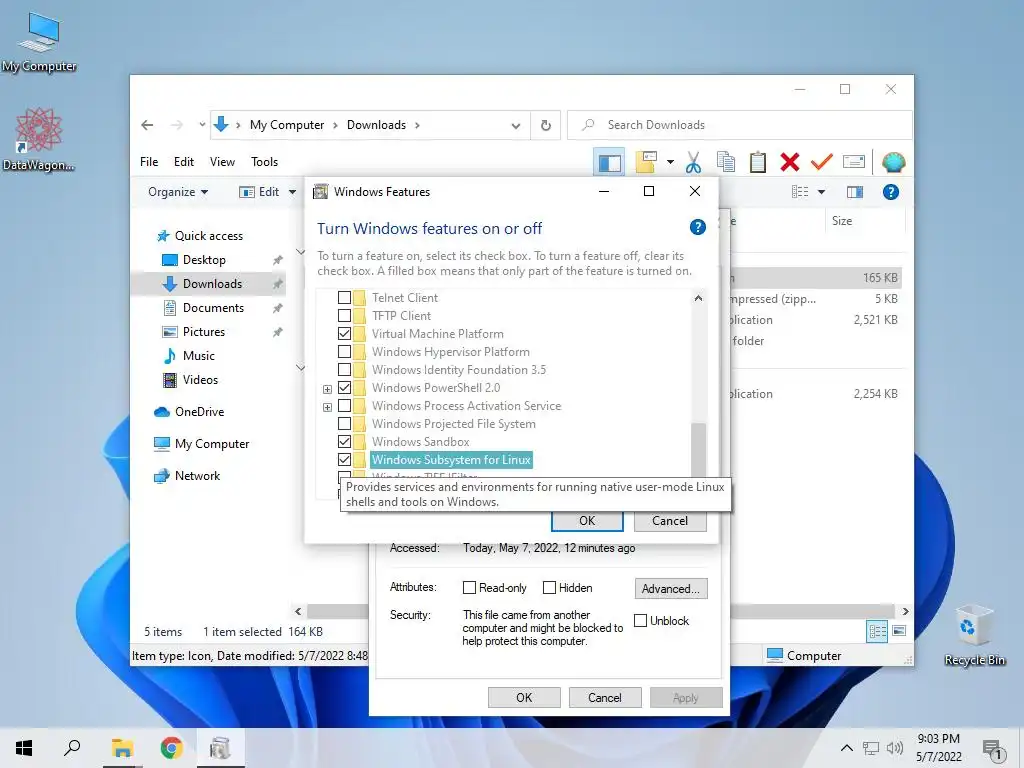Check the Telnet Client checkbox
Screen dimensions: 1024x768
tap(344, 298)
